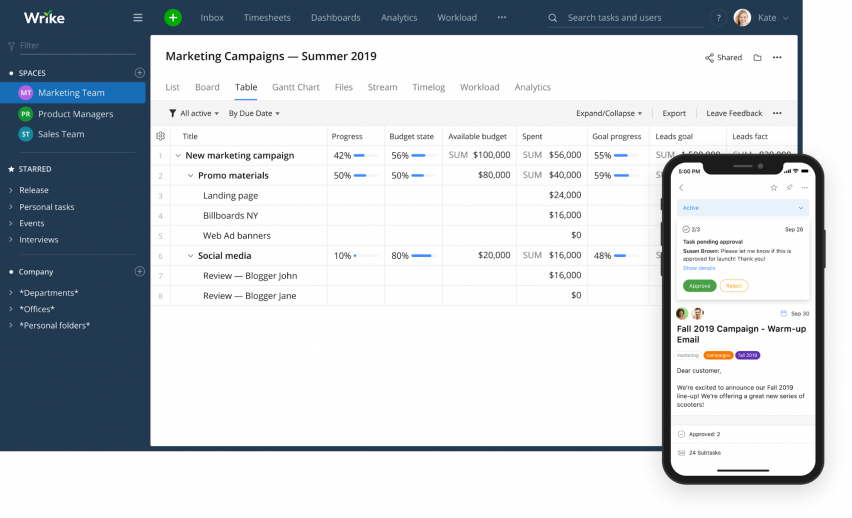Tap the orange campaigns tag on phone
852x518 pixels.
pos(718,355)
